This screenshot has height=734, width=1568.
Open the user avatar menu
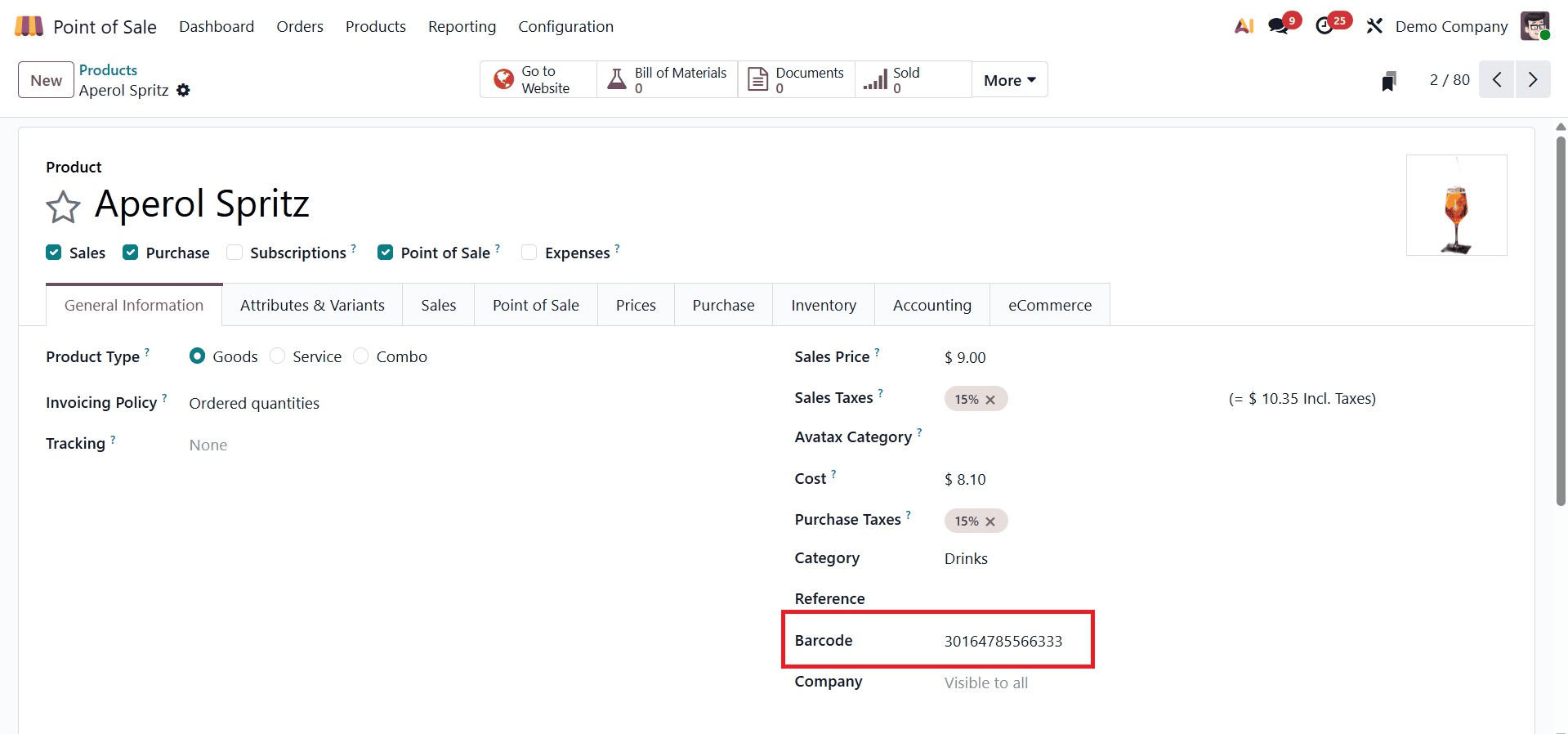(x=1534, y=26)
